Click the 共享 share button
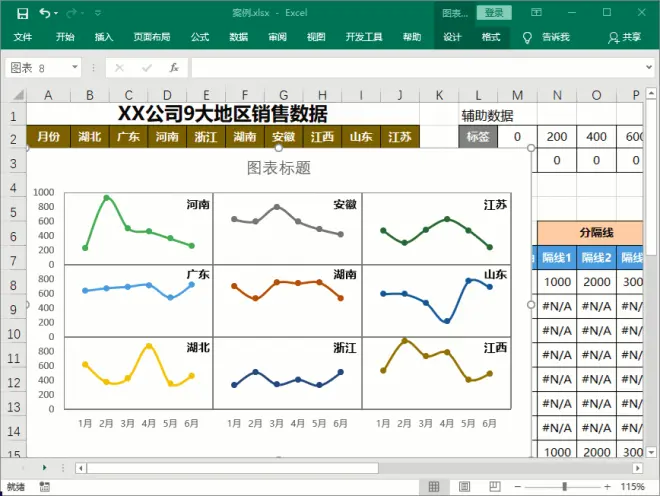This screenshot has height=496, width=660. pos(625,37)
